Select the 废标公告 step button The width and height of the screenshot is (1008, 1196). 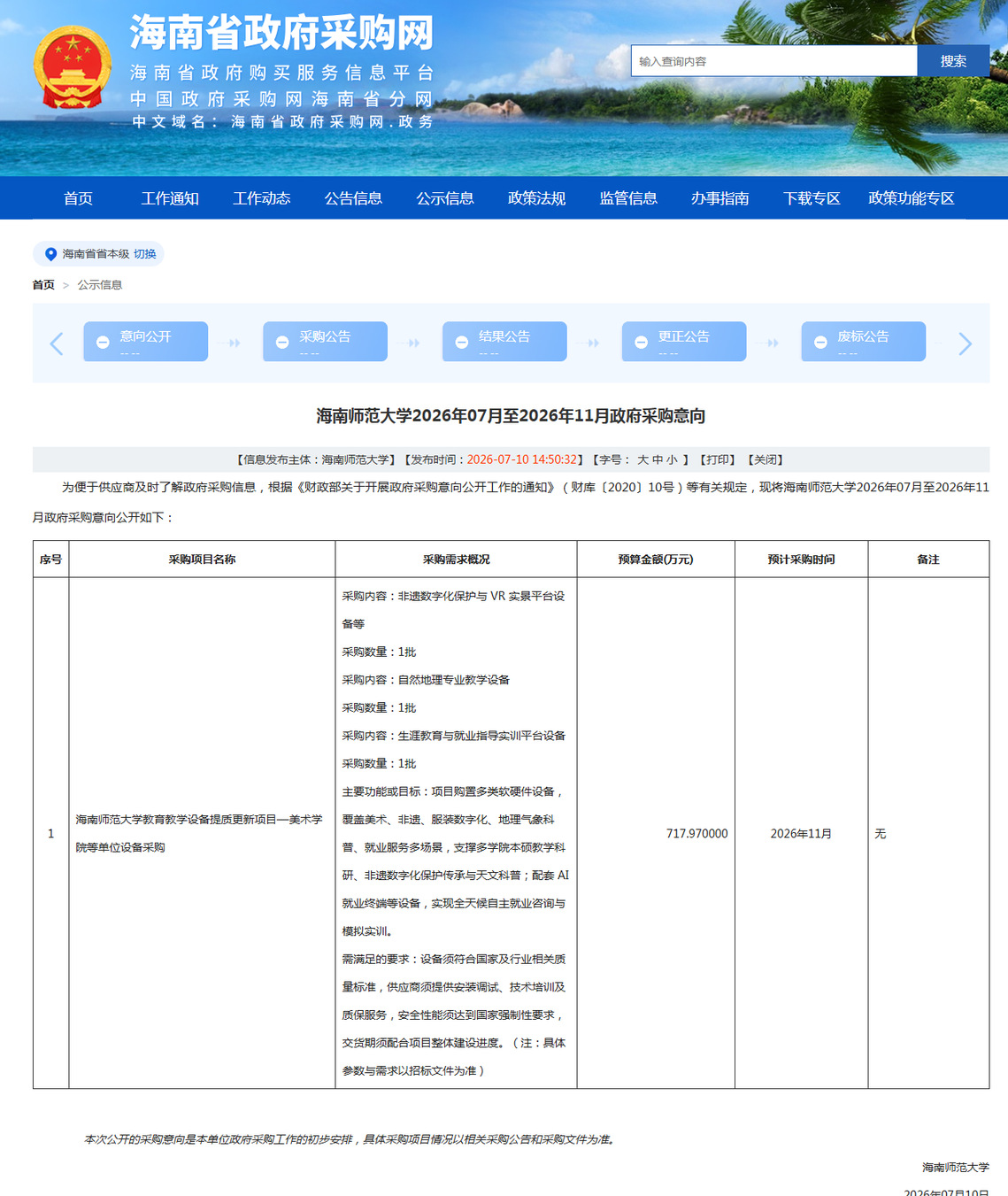(x=864, y=342)
